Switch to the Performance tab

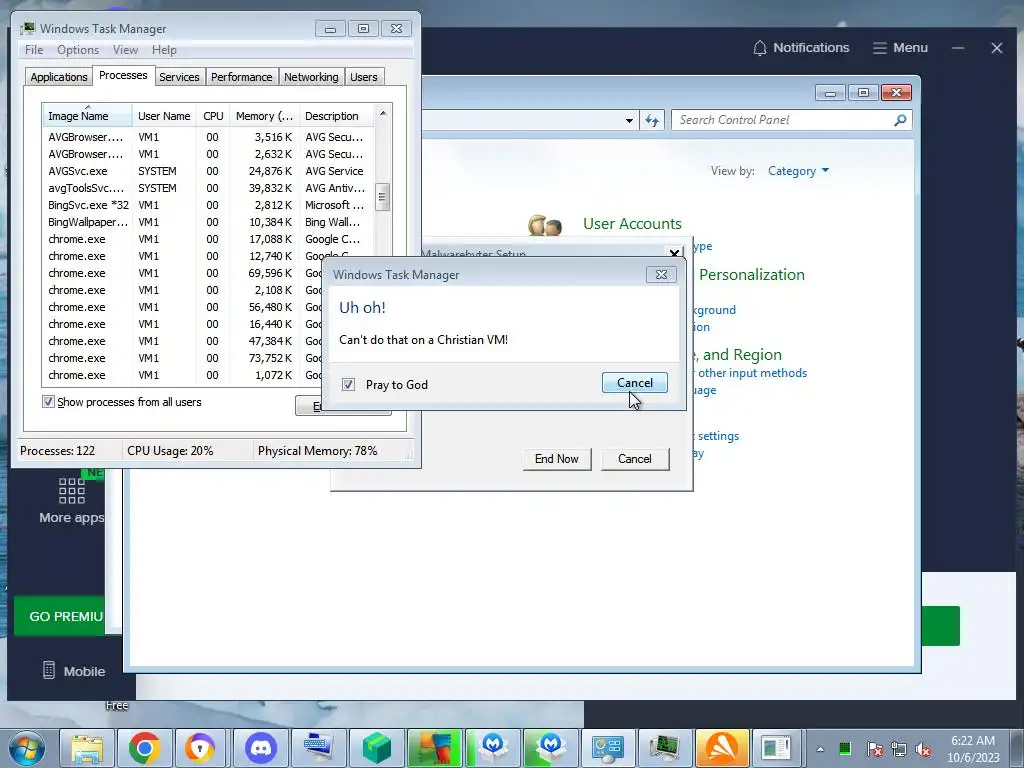point(242,77)
